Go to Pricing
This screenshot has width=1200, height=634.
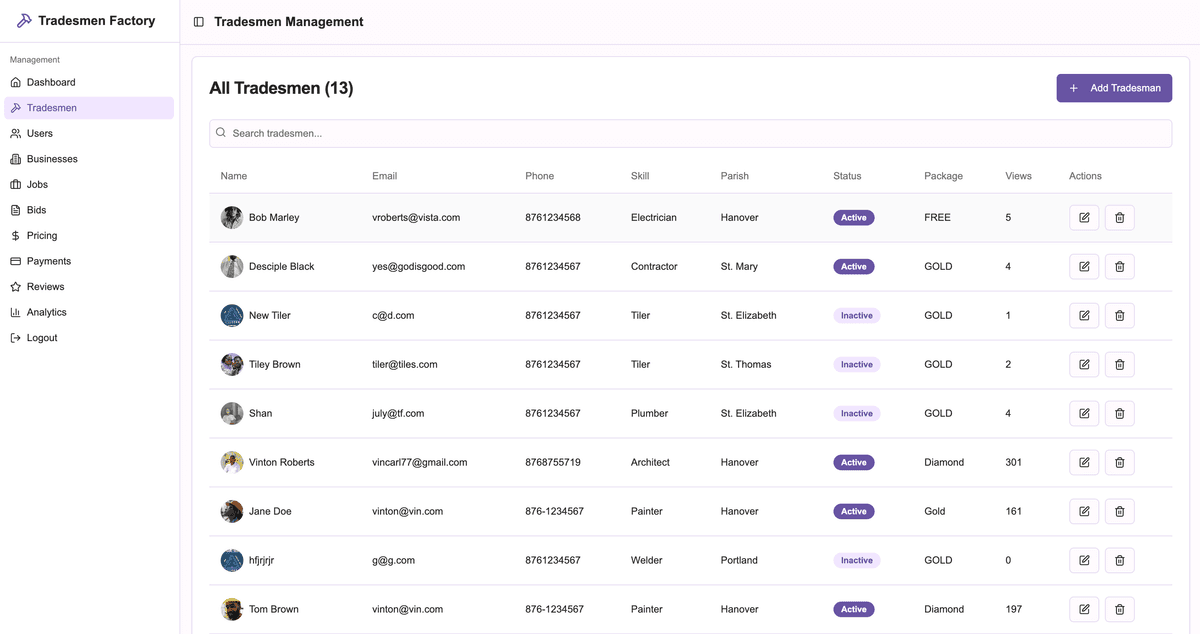click(89, 236)
